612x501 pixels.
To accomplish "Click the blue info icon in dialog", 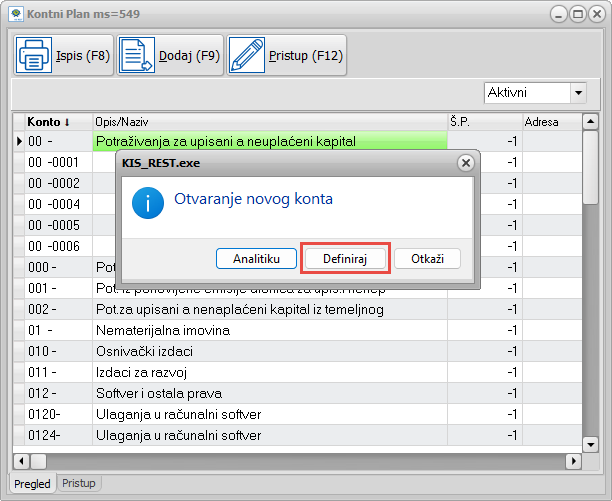I will (x=149, y=204).
